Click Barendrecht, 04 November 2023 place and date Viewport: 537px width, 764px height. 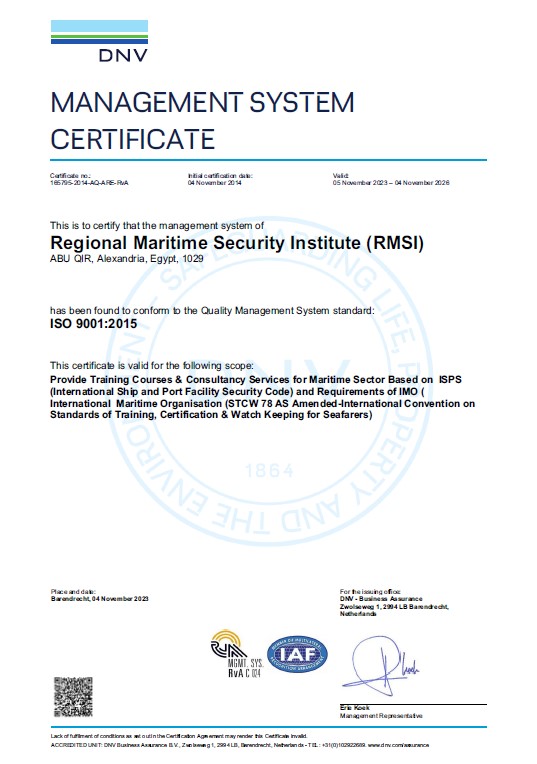pyautogui.click(x=99, y=598)
